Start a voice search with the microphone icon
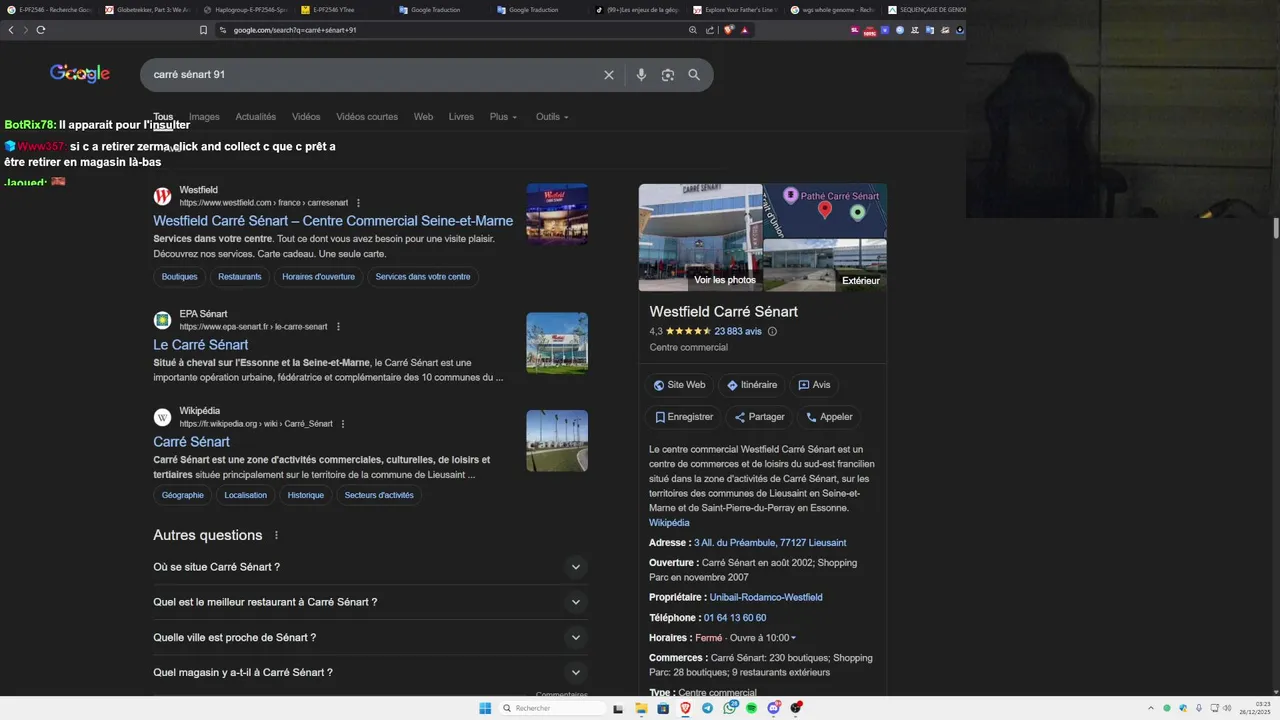This screenshot has width=1280, height=720. [641, 75]
